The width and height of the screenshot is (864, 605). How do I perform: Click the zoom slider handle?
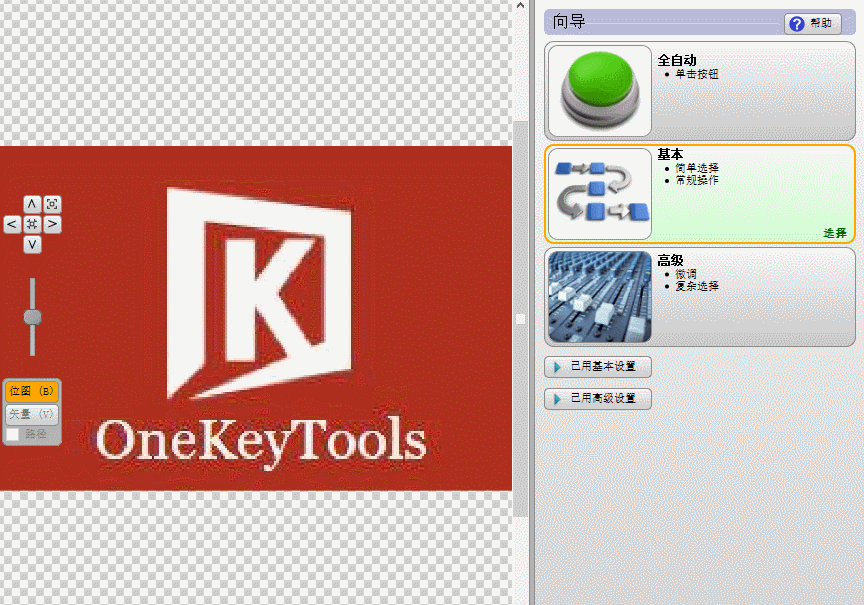coord(33,317)
